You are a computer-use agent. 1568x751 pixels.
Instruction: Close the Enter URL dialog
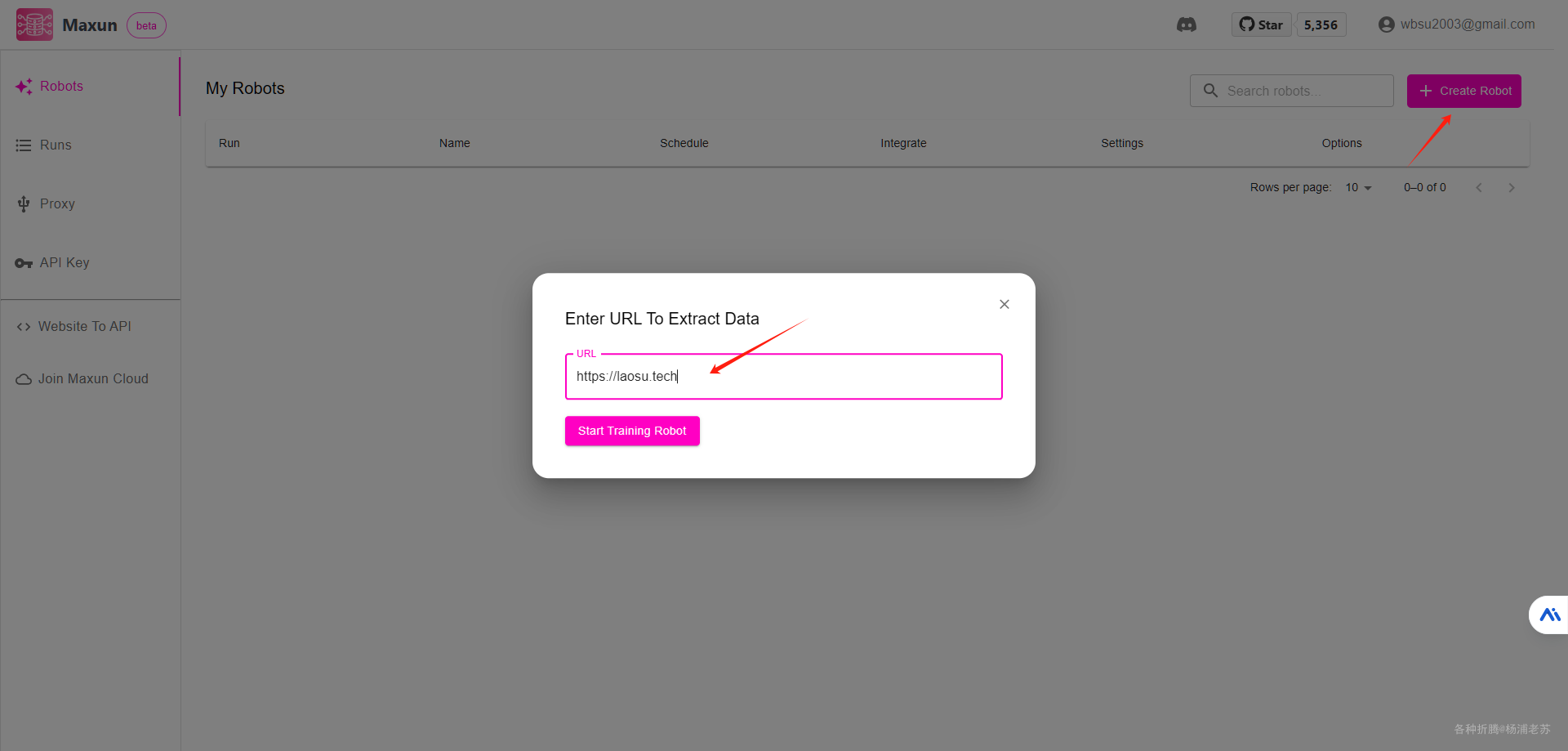click(x=1004, y=304)
